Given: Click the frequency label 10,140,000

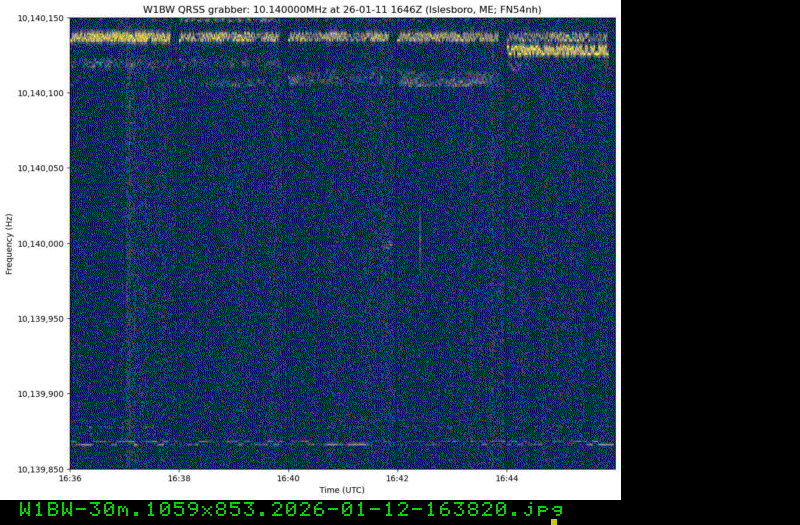Looking at the screenshot, I should (41, 244).
